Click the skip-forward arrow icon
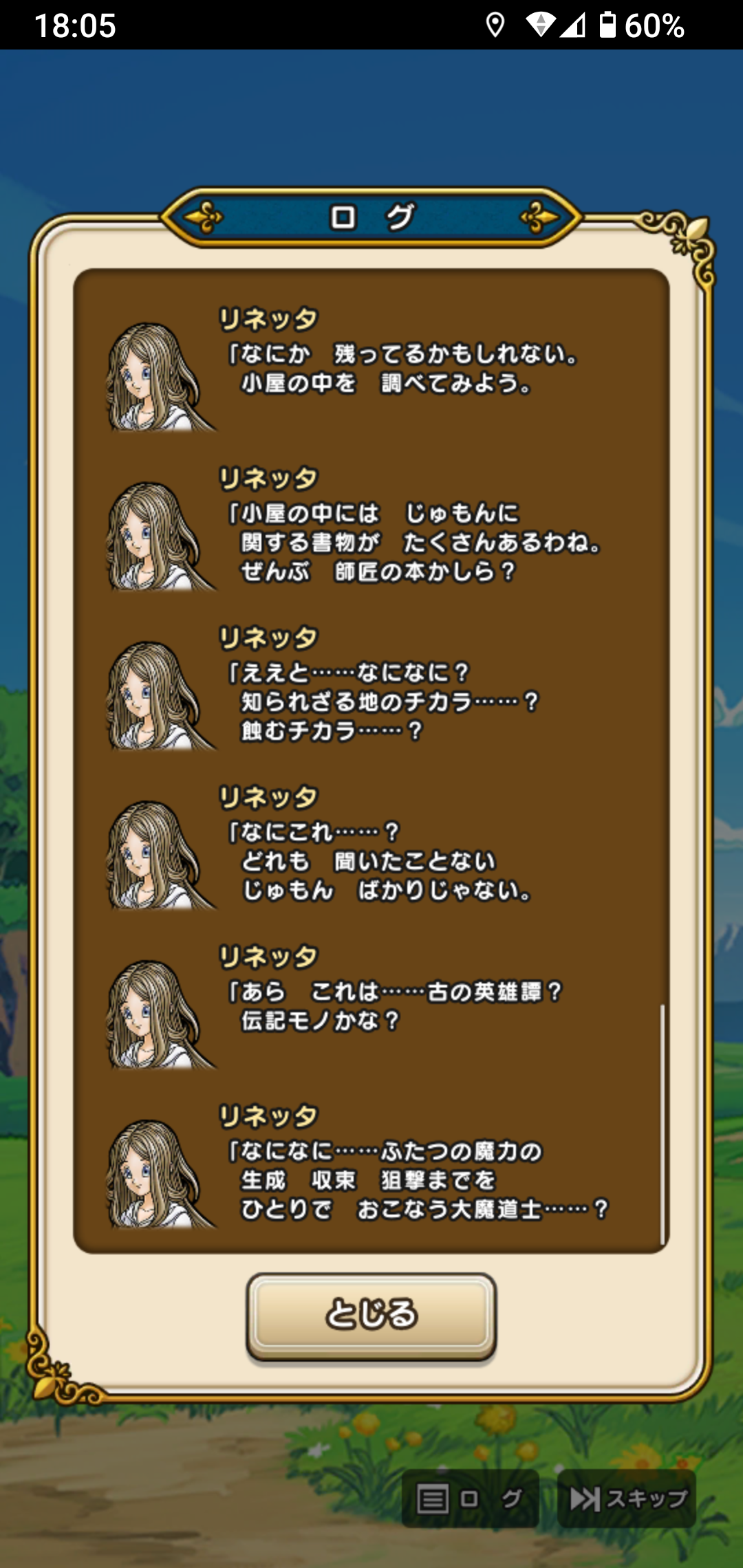 [585, 1499]
